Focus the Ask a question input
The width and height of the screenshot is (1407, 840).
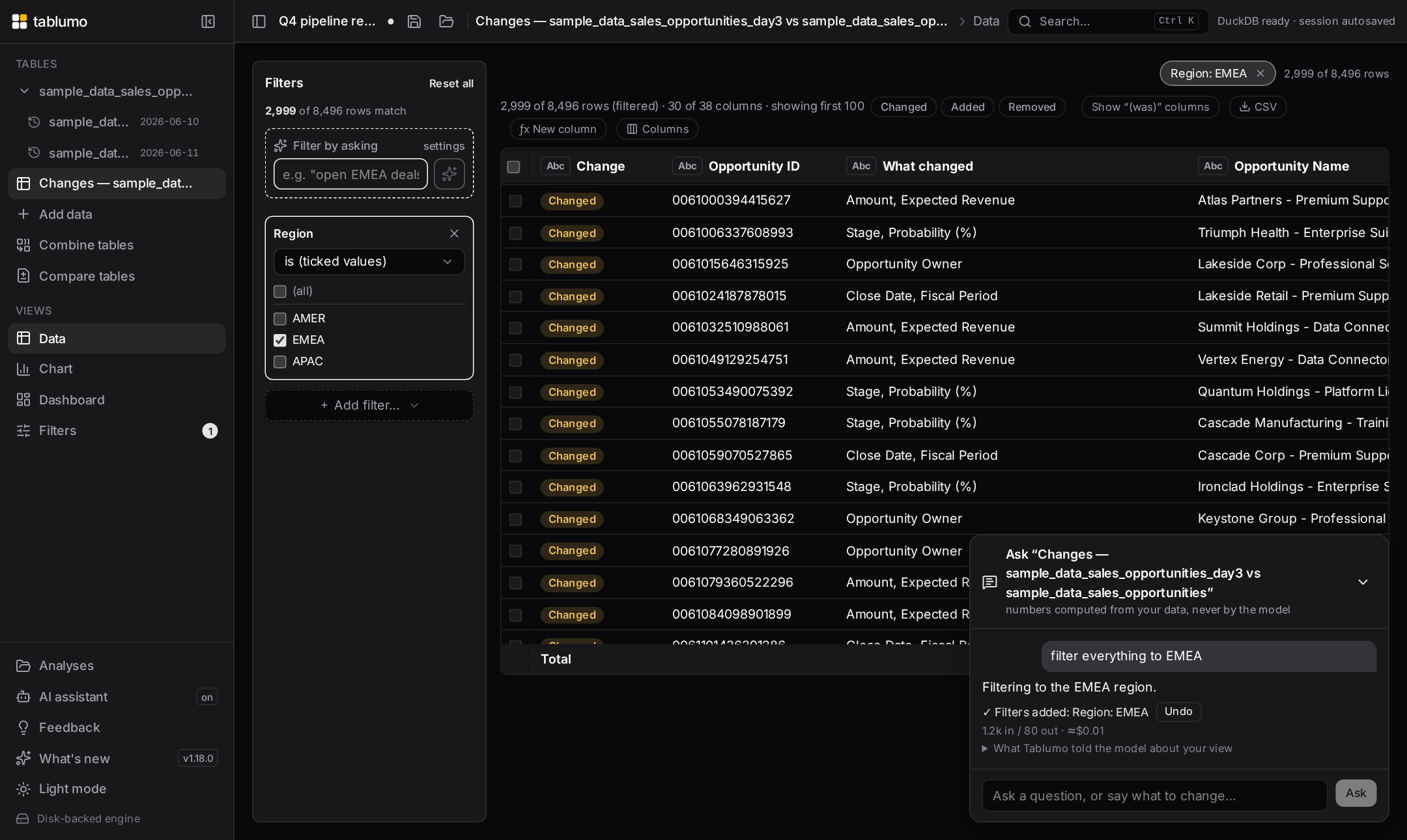tap(1154, 796)
